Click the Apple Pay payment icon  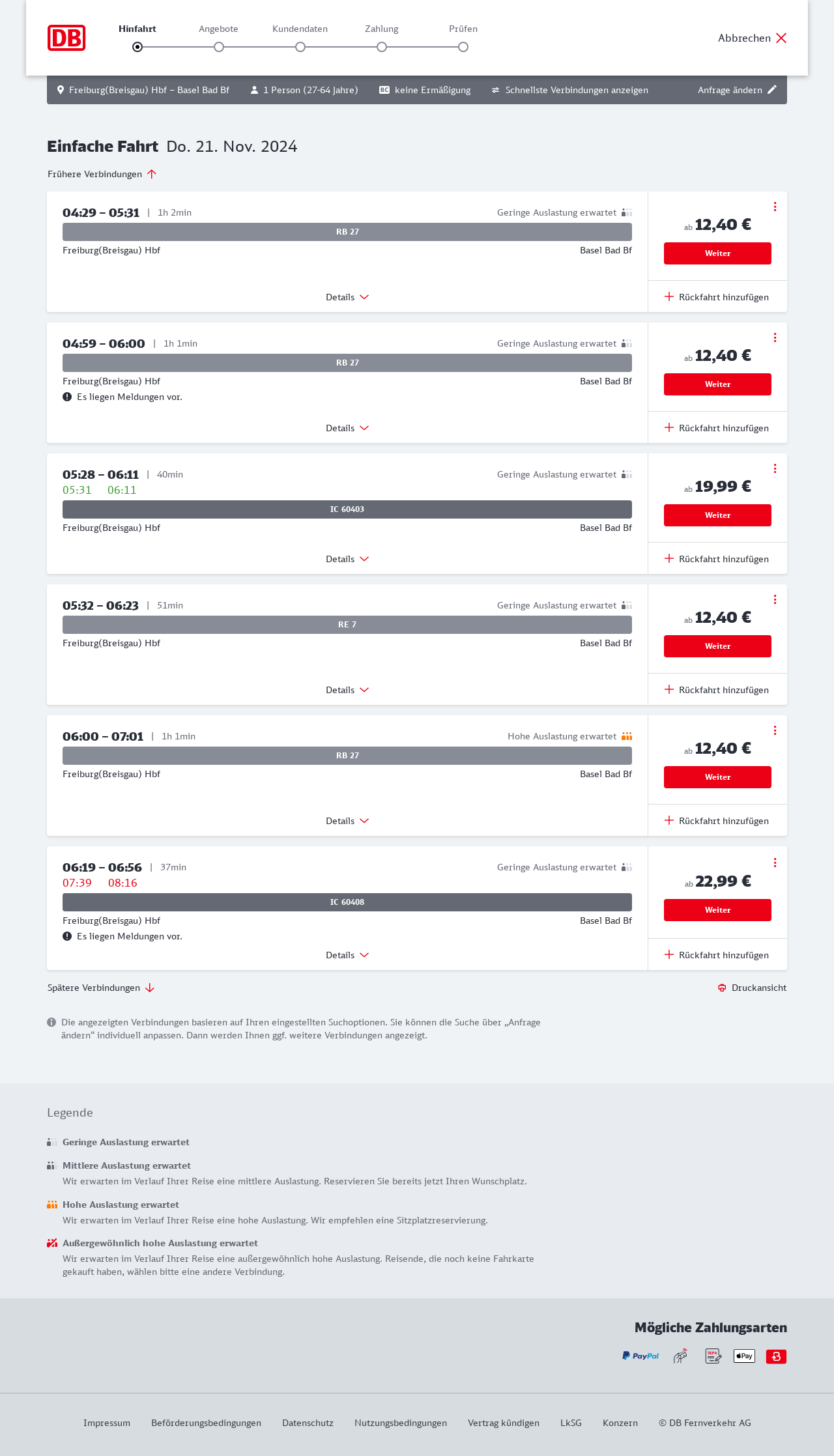point(744,1356)
